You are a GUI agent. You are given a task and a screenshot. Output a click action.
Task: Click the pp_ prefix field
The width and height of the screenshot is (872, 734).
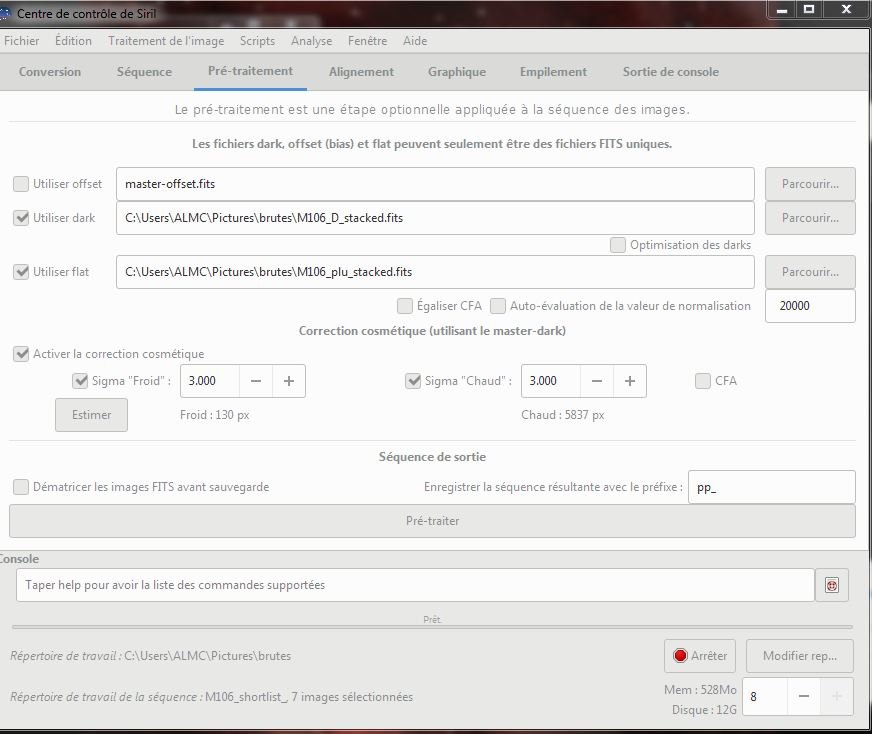[x=771, y=487]
